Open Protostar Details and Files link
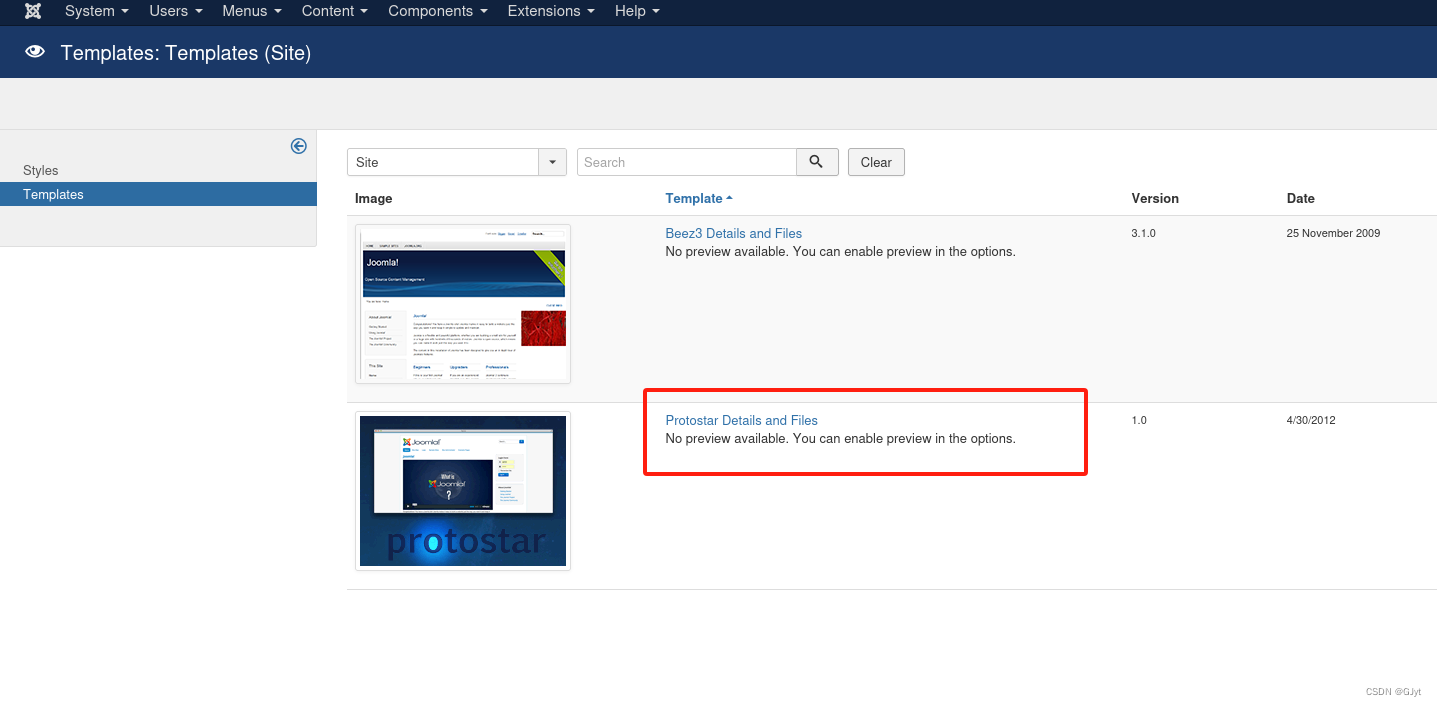This screenshot has width=1437, height=706. (x=742, y=420)
